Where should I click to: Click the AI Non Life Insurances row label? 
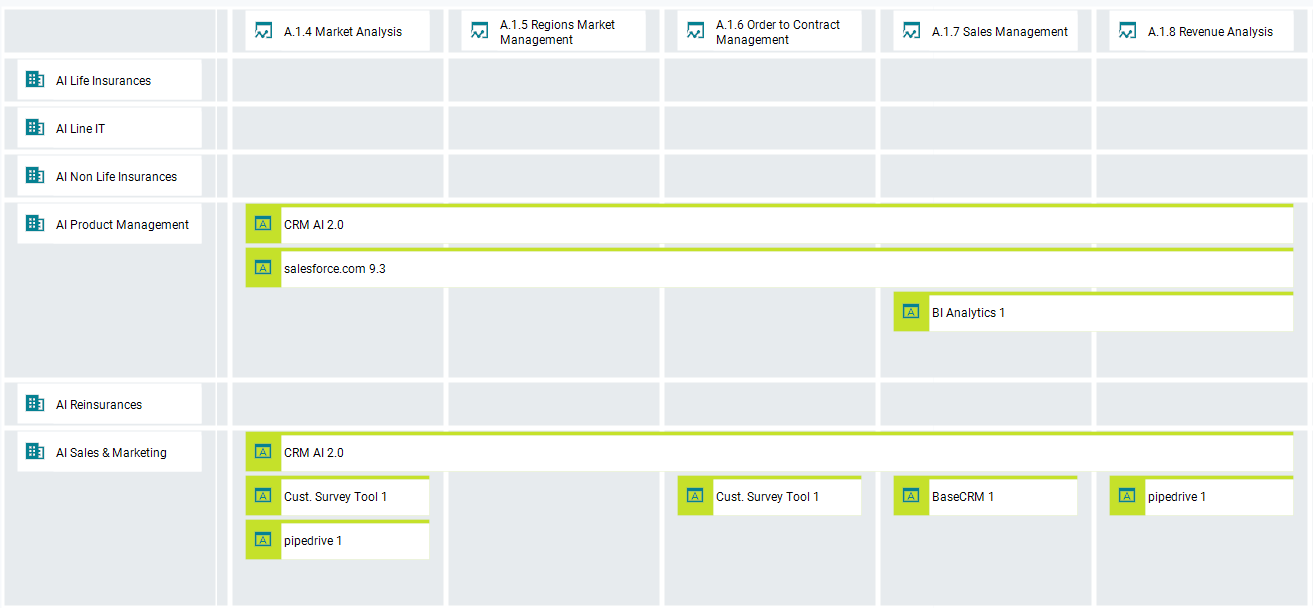coord(108,175)
